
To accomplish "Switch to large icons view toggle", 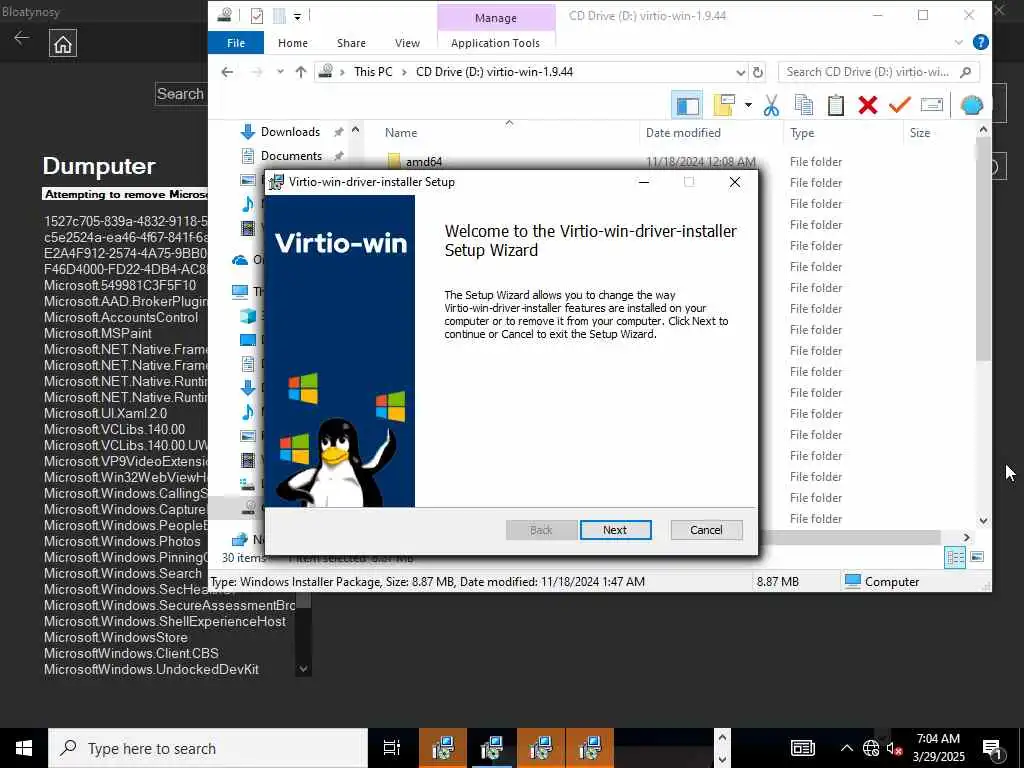I will click(x=977, y=557).
